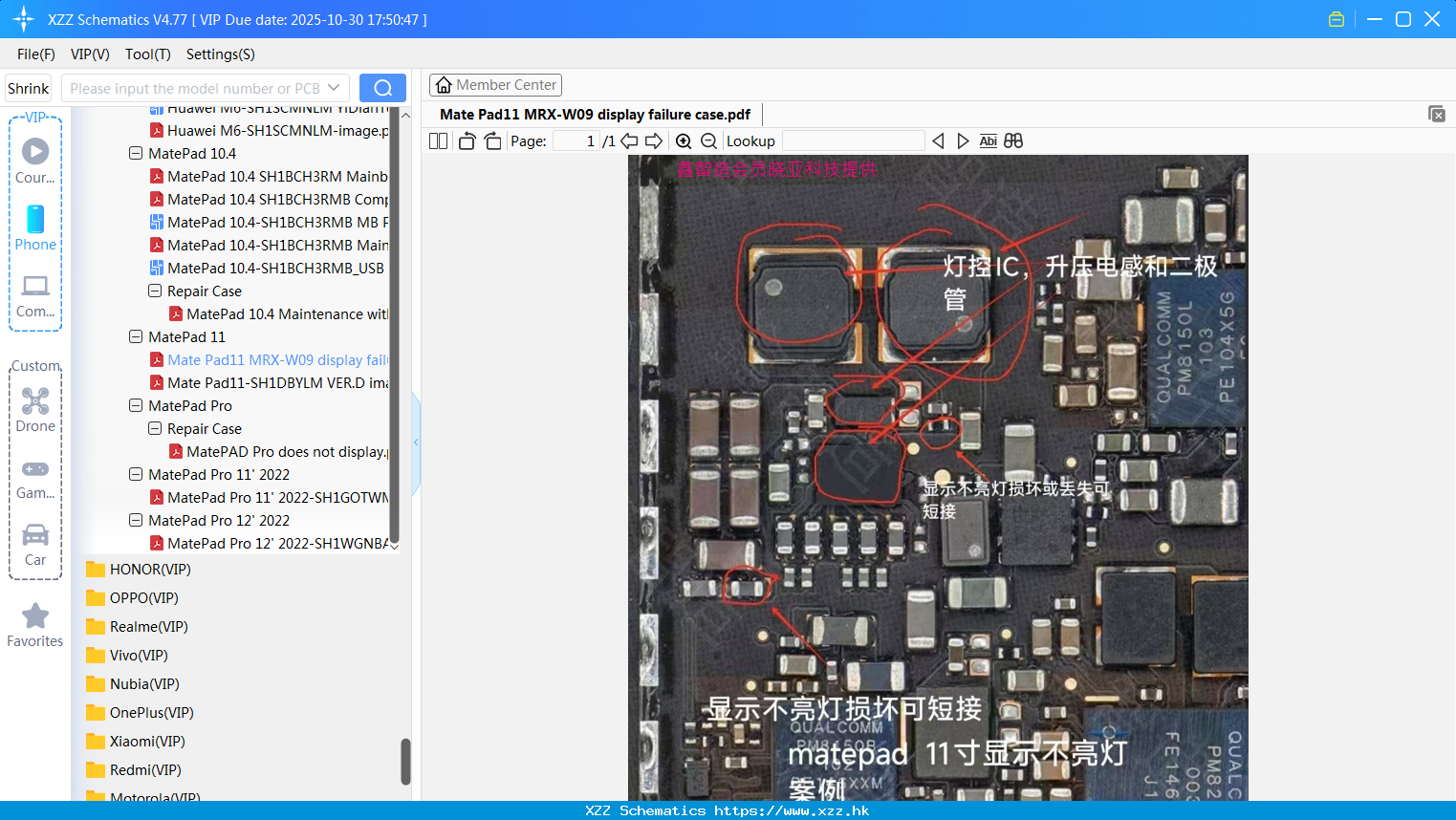This screenshot has height=820, width=1456.
Task: Open the Courses sidebar section
Action: point(35,161)
